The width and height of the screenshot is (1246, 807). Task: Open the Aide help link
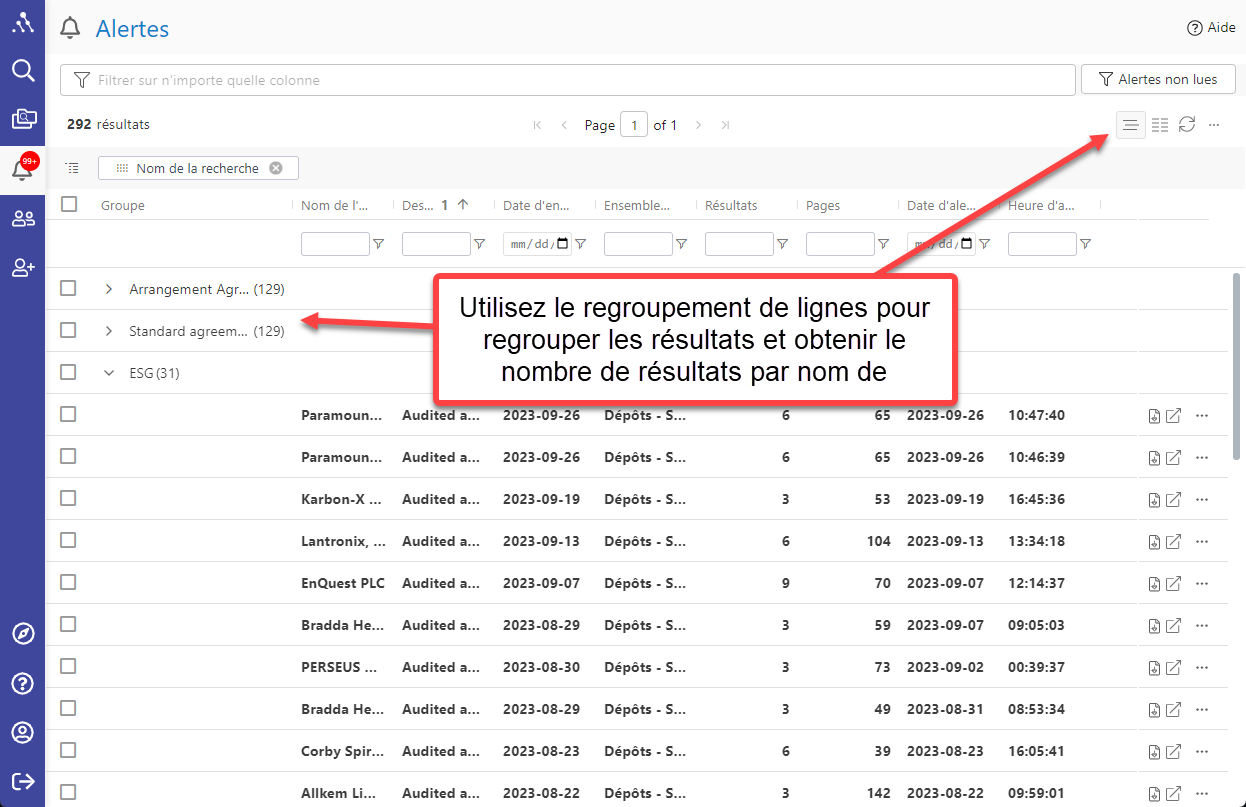(1211, 28)
